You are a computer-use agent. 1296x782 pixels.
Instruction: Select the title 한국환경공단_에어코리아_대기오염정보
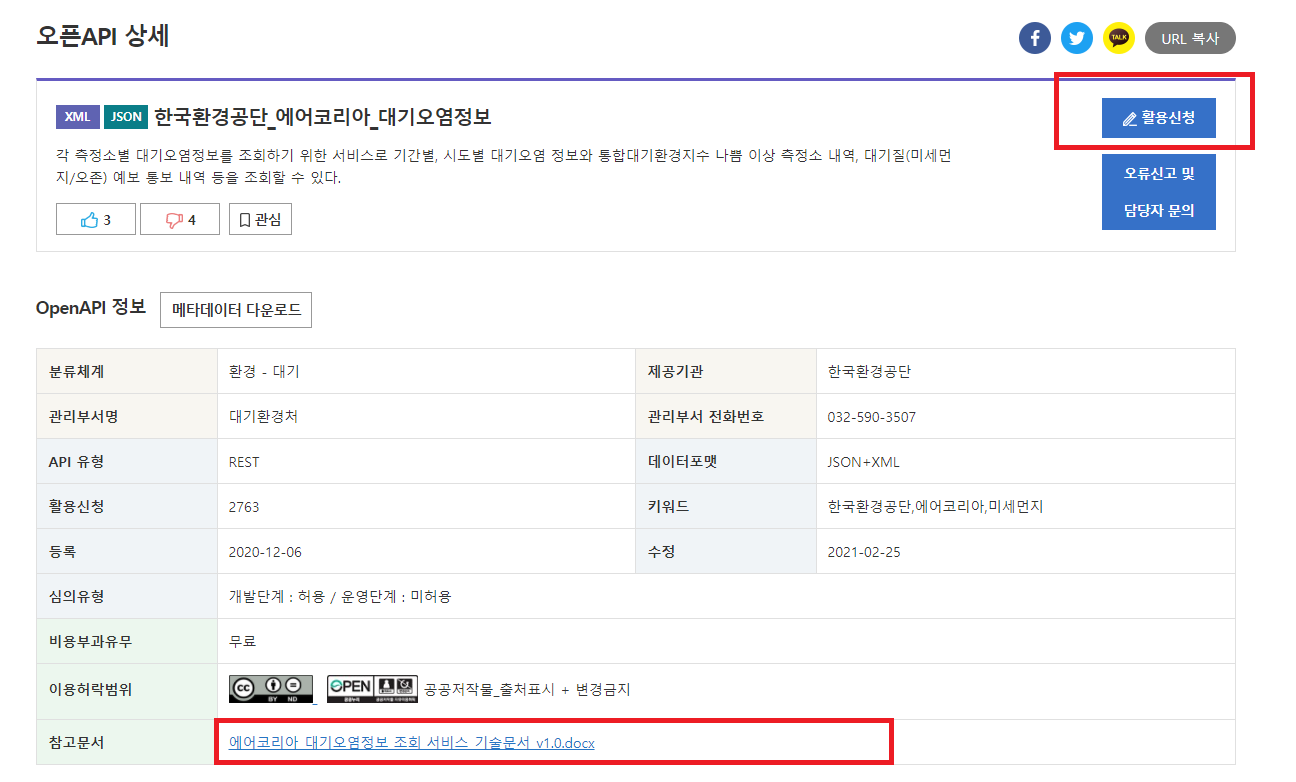(323, 117)
